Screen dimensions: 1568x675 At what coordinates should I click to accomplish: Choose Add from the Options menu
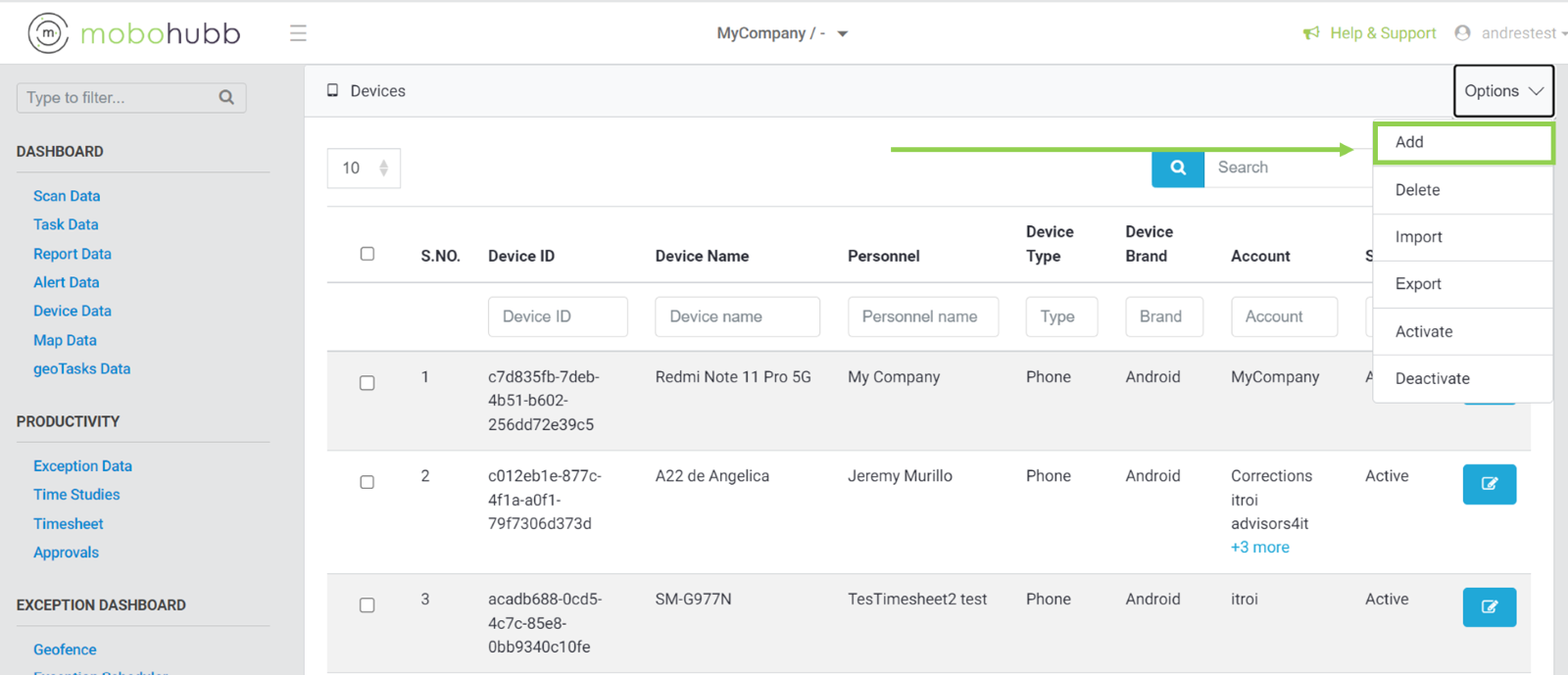coord(1462,142)
